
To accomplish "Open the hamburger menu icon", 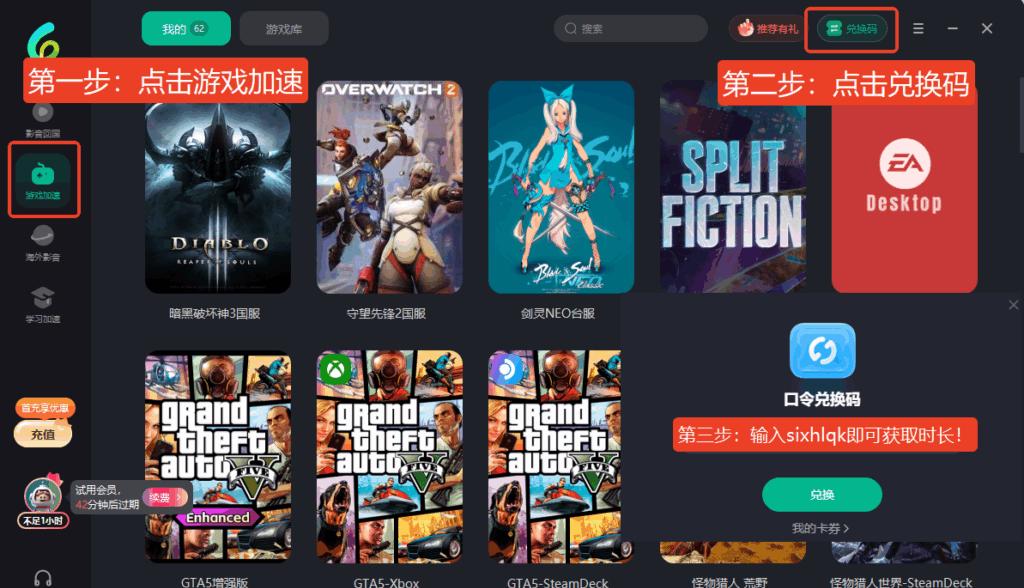I will (x=918, y=29).
